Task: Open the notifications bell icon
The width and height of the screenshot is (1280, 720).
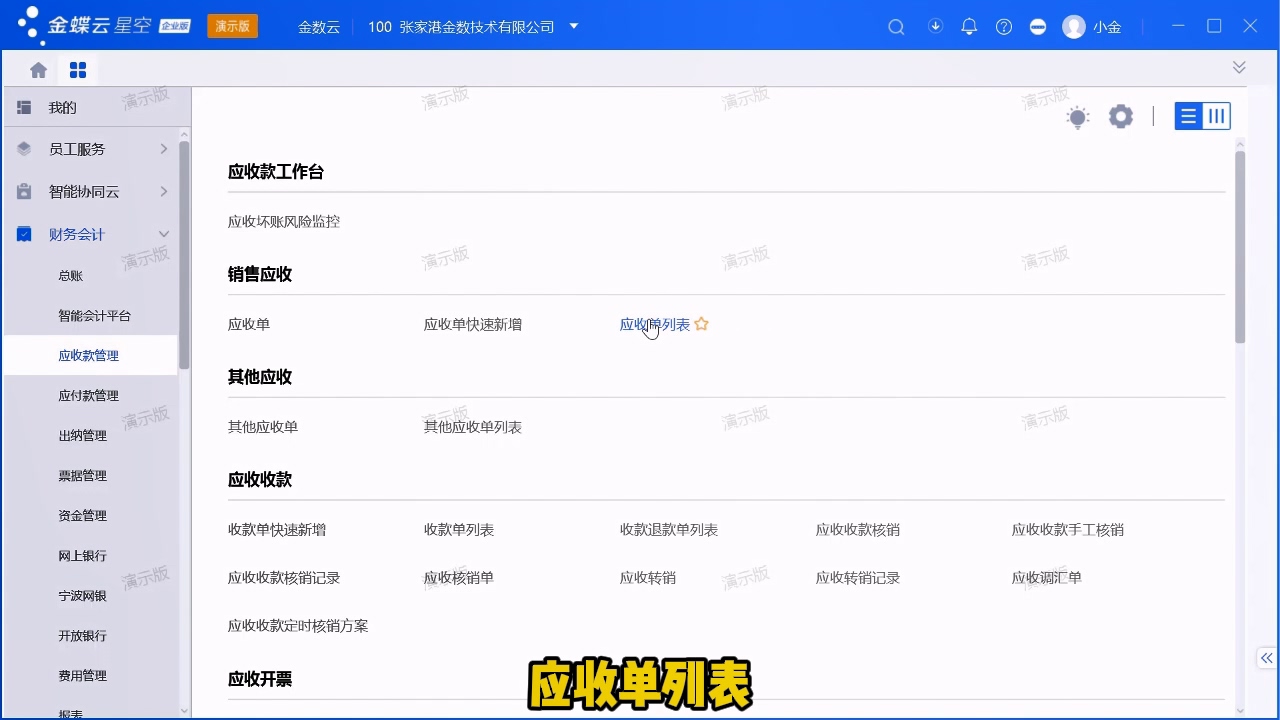Action: pos(969,27)
